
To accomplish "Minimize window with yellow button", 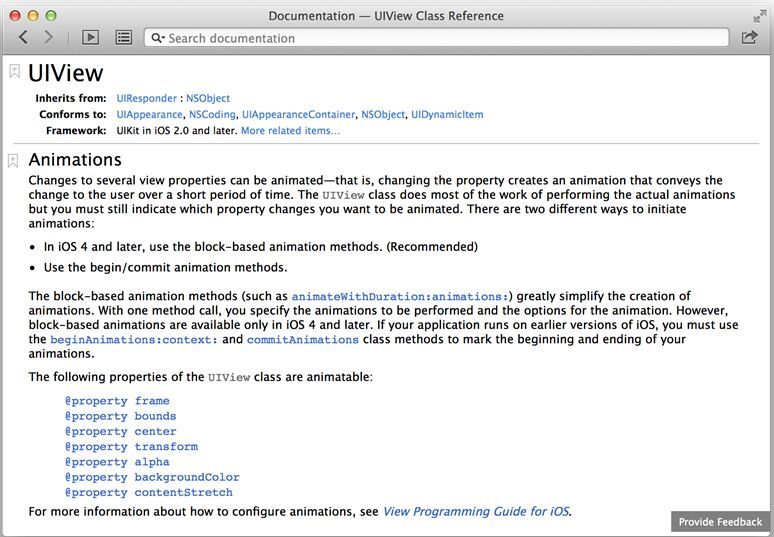I will pyautogui.click(x=33, y=16).
